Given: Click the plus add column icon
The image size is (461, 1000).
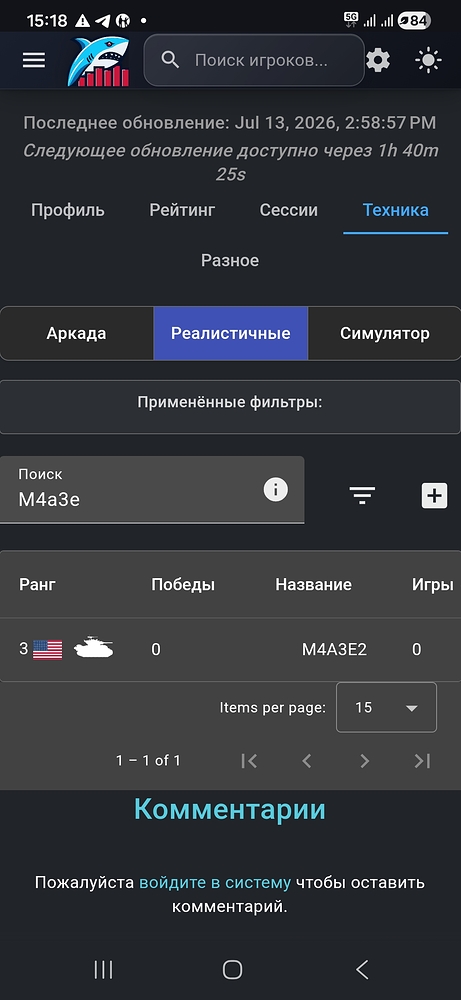Looking at the screenshot, I should (x=434, y=496).
